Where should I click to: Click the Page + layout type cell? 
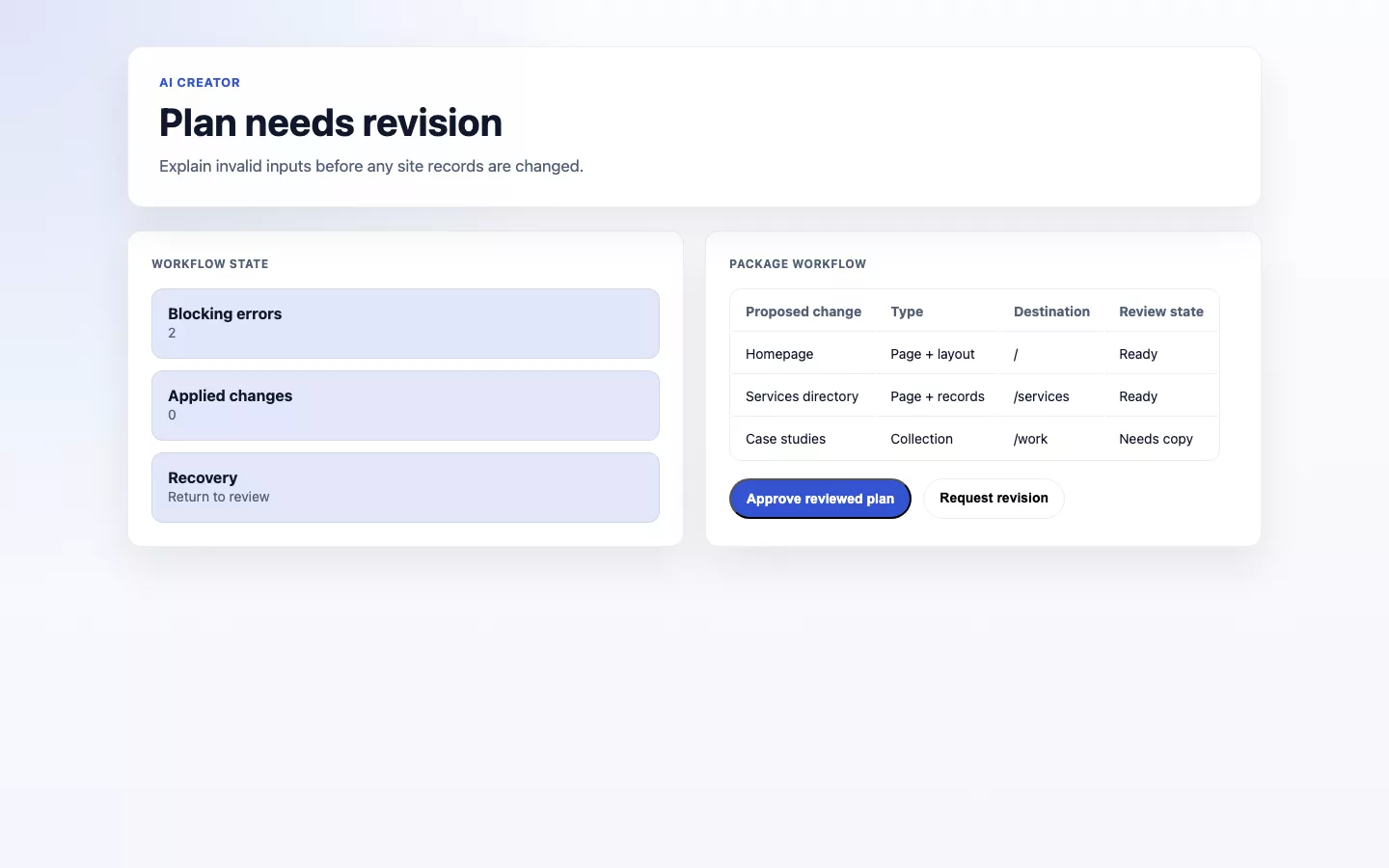pos(933,354)
